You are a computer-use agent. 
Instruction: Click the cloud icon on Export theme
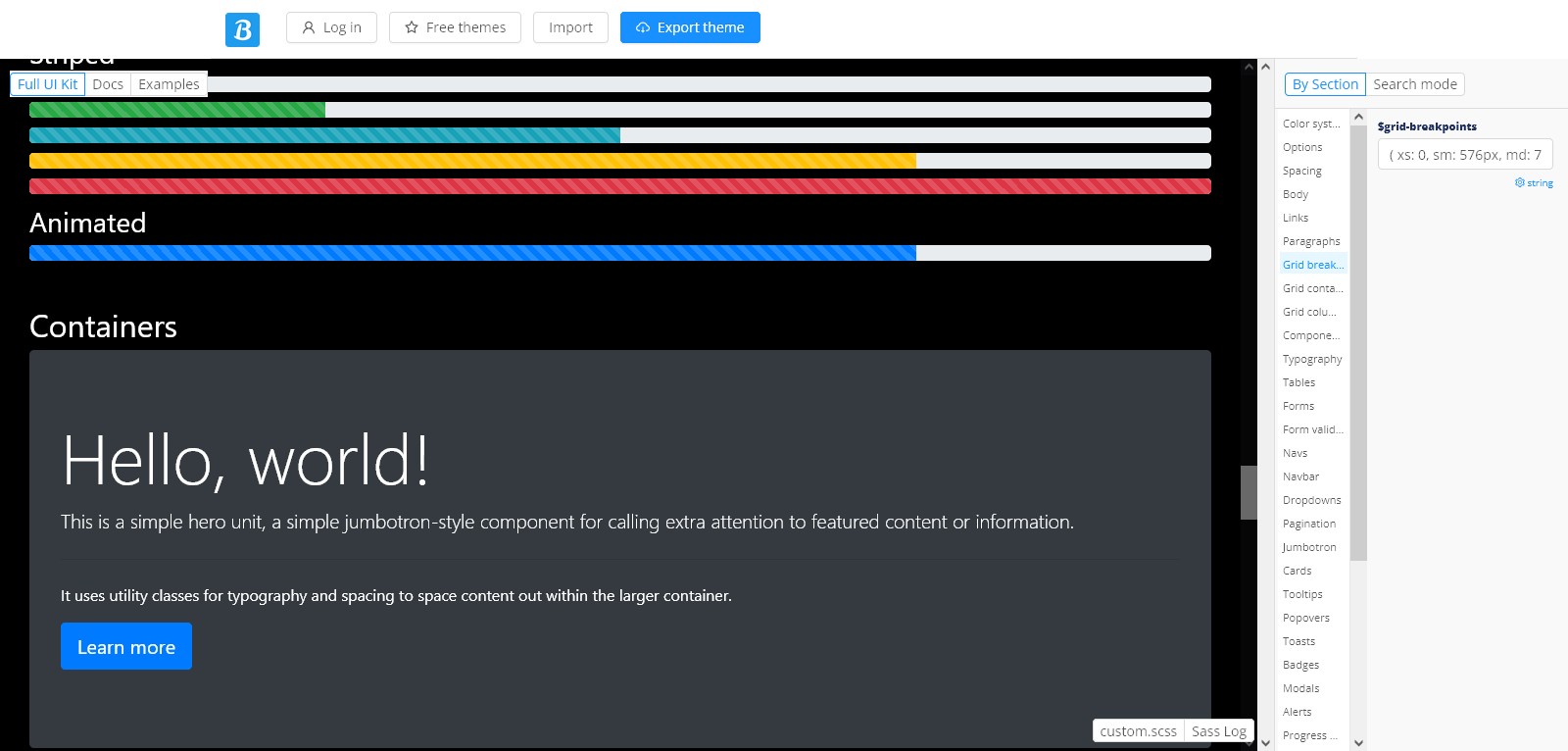(x=643, y=27)
